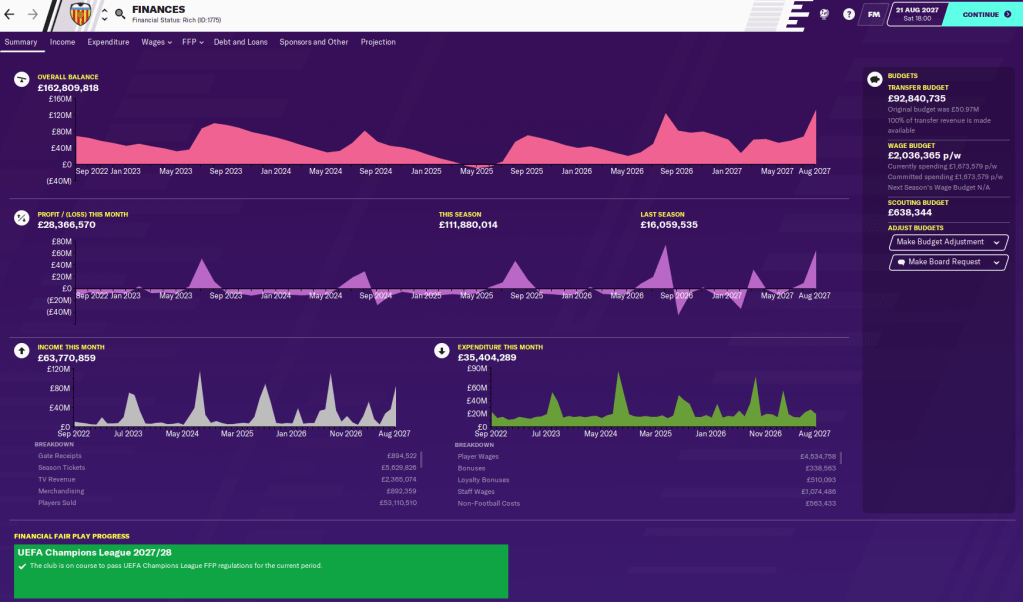This screenshot has width=1023, height=602.
Task: Click the forward navigation arrow
Action: click(x=32, y=14)
